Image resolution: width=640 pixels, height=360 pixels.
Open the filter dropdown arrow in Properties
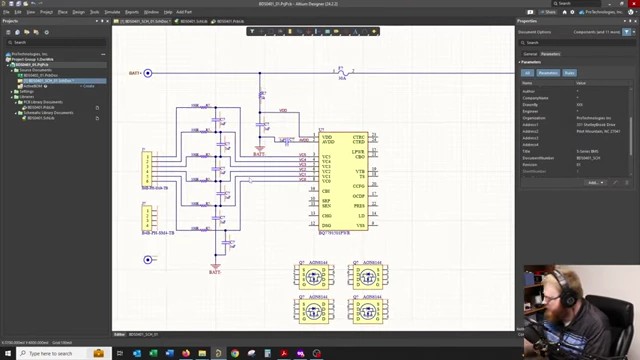[x=634, y=32]
